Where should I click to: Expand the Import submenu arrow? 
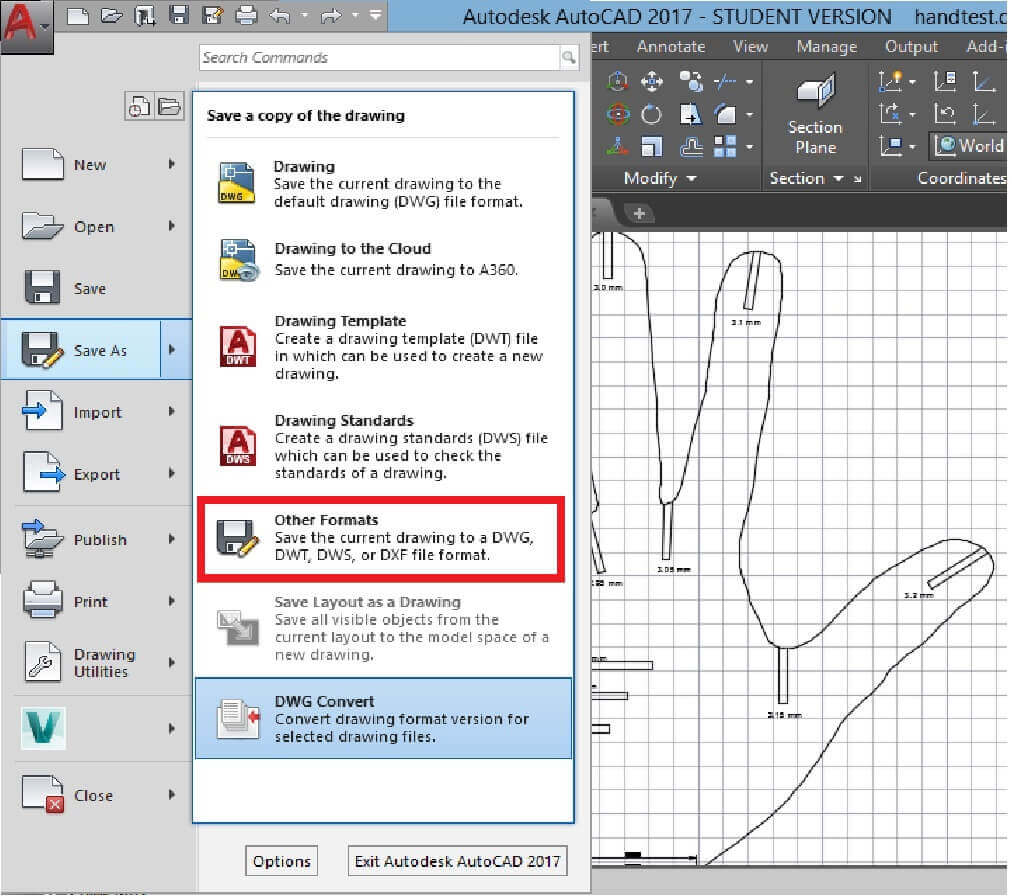[172, 411]
